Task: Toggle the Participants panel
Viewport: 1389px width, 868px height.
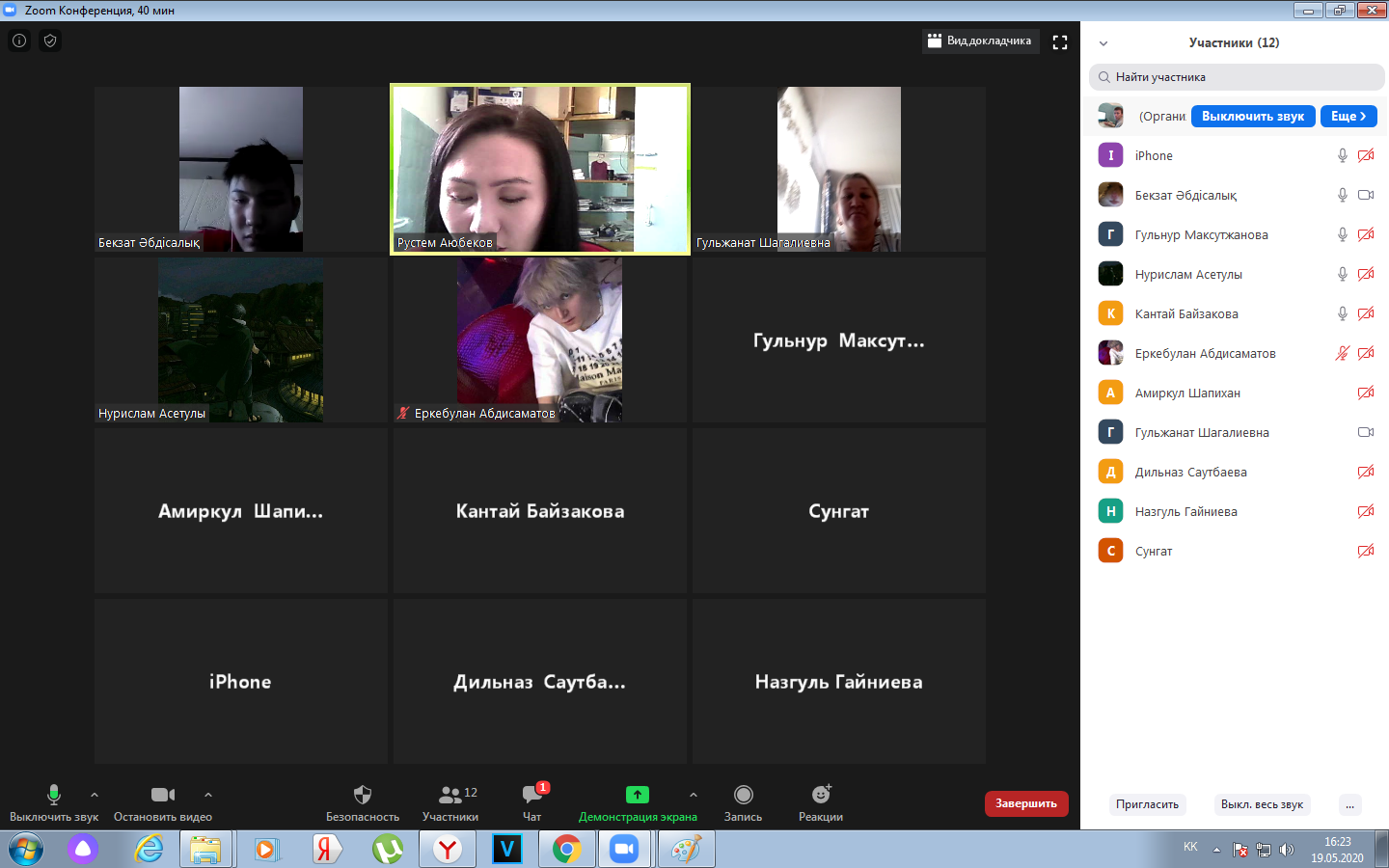Action: click(x=450, y=796)
